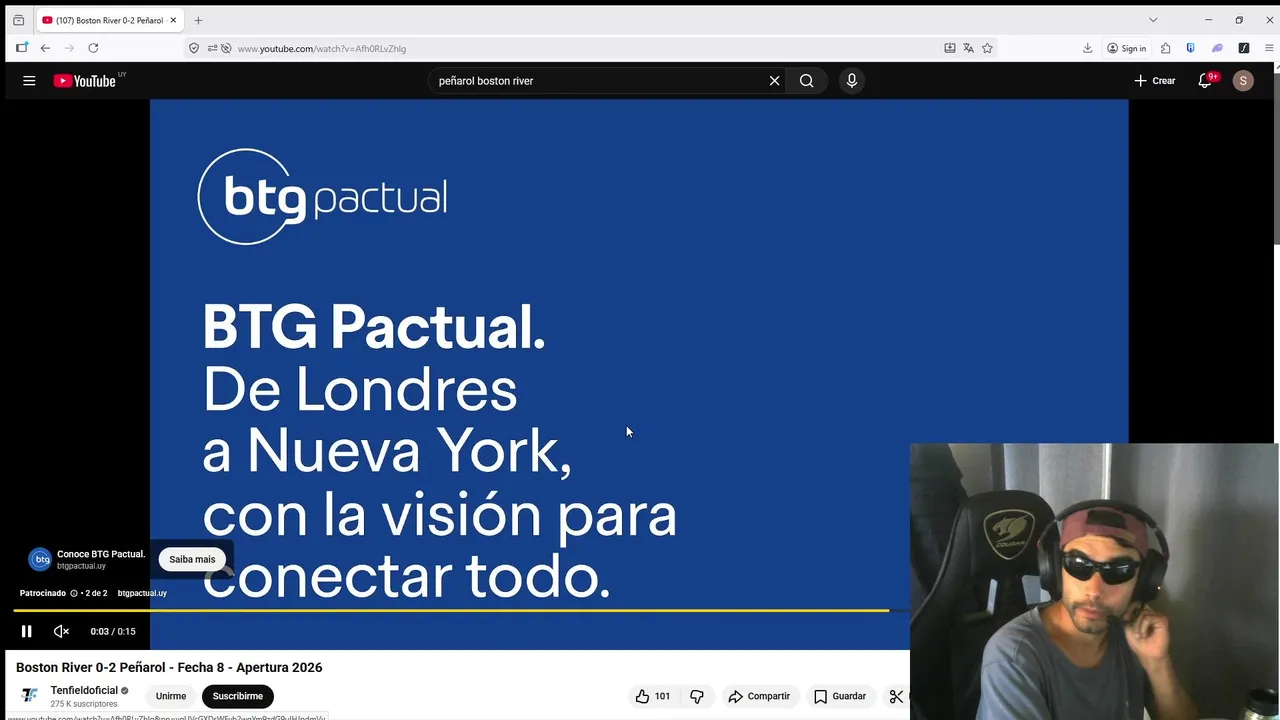This screenshot has height=720, width=1280.
Task: Open the translate page icon
Action: click(968, 48)
